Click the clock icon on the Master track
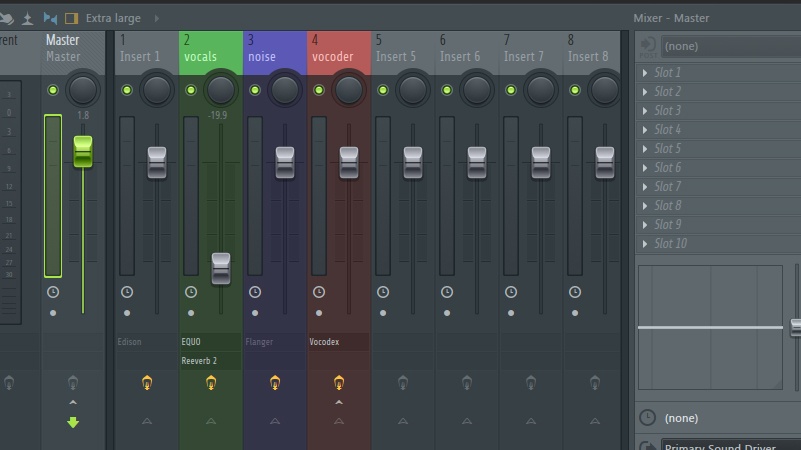Viewport: 801px width, 450px height. coord(53,292)
